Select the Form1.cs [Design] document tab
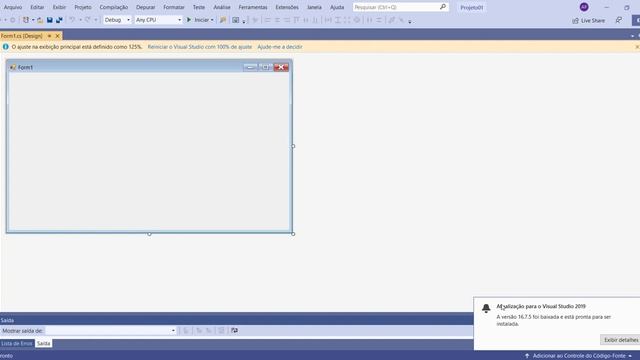The width and height of the screenshot is (640, 360). [22, 36]
